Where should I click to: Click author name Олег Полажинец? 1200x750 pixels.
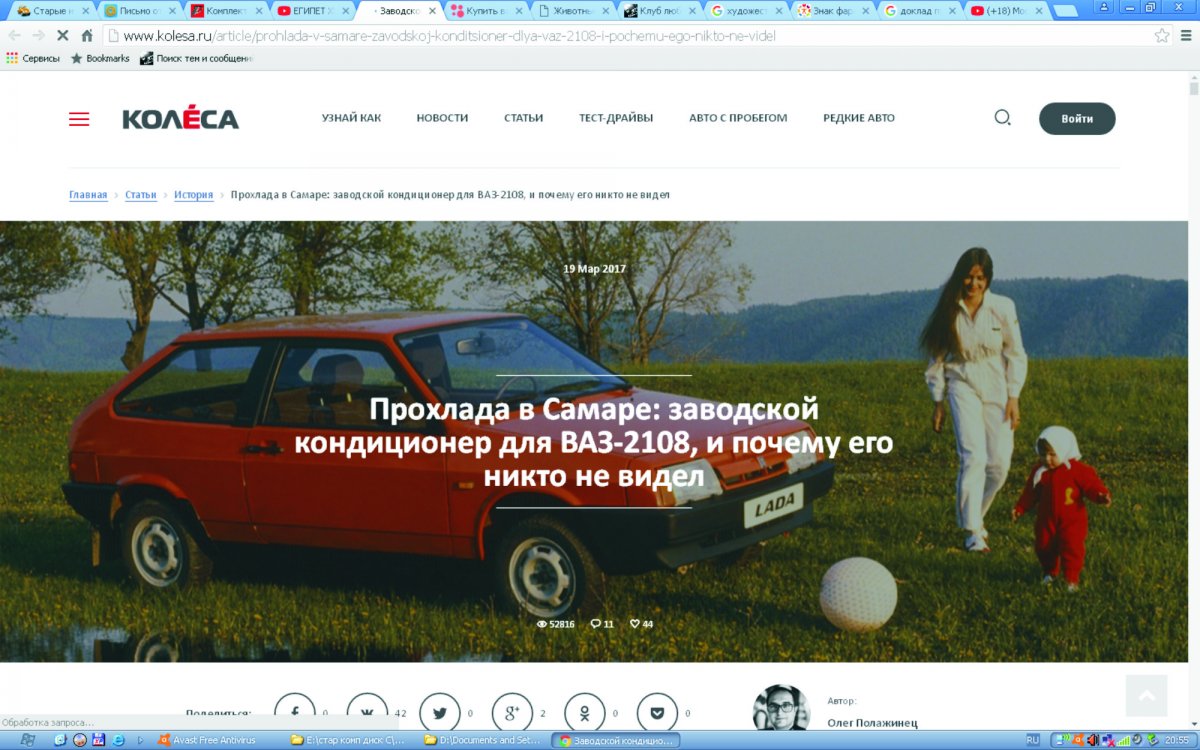coord(872,722)
